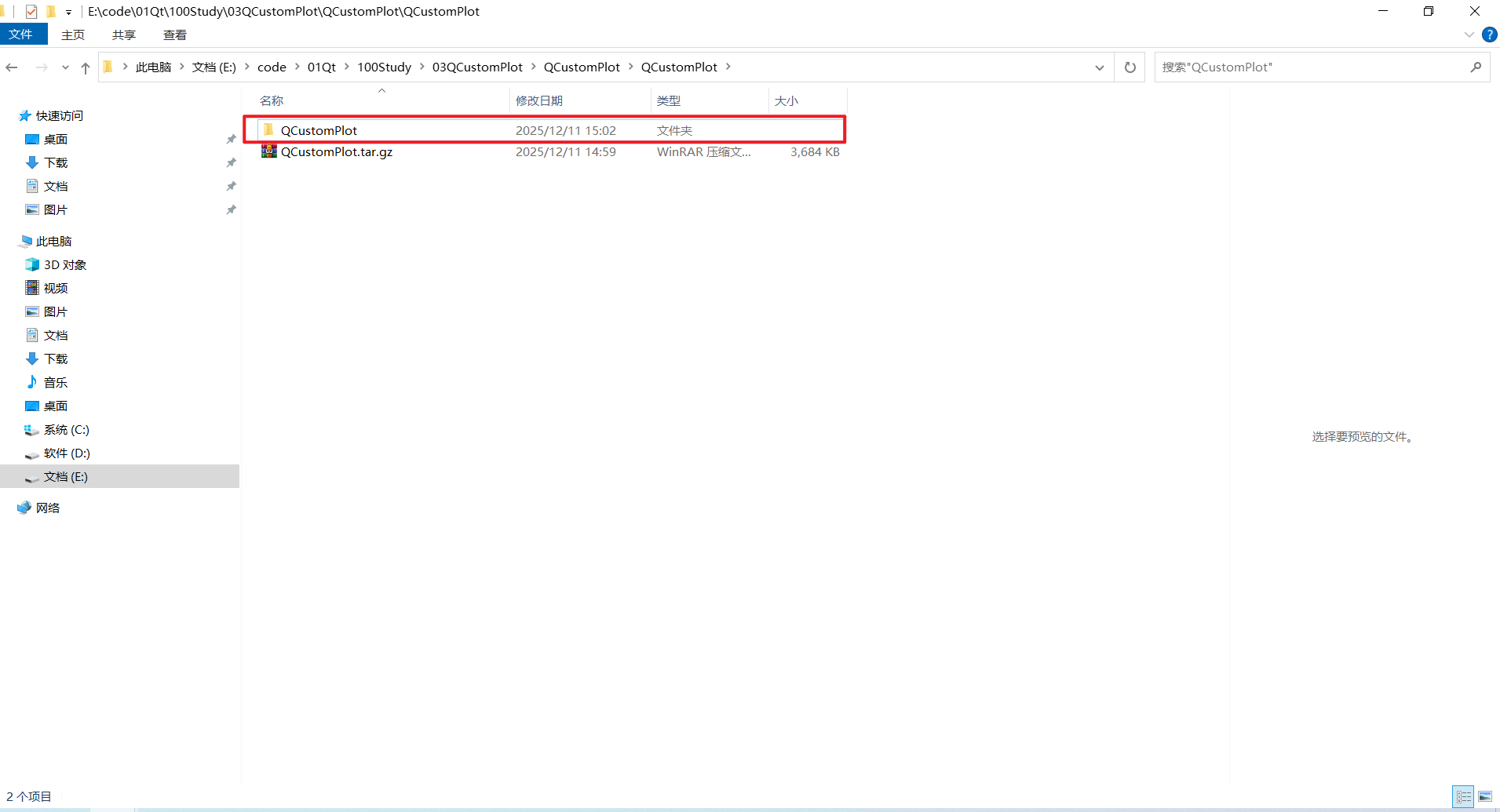Image resolution: width=1500 pixels, height=812 pixels.
Task: Click 03QCustomPlot in the address breadcrumb
Action: click(477, 67)
